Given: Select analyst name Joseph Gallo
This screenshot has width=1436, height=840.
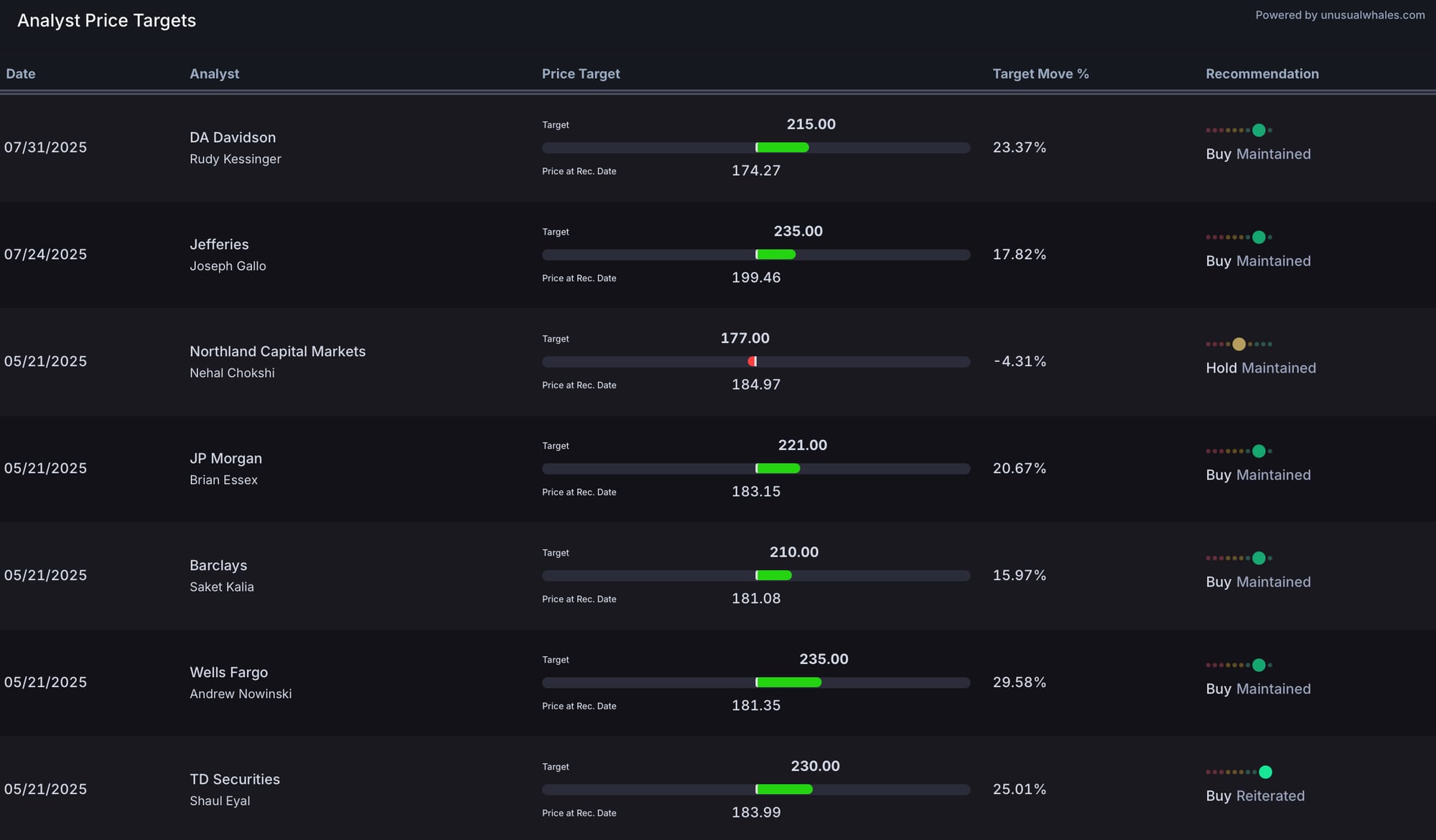Looking at the screenshot, I should 228,266.
